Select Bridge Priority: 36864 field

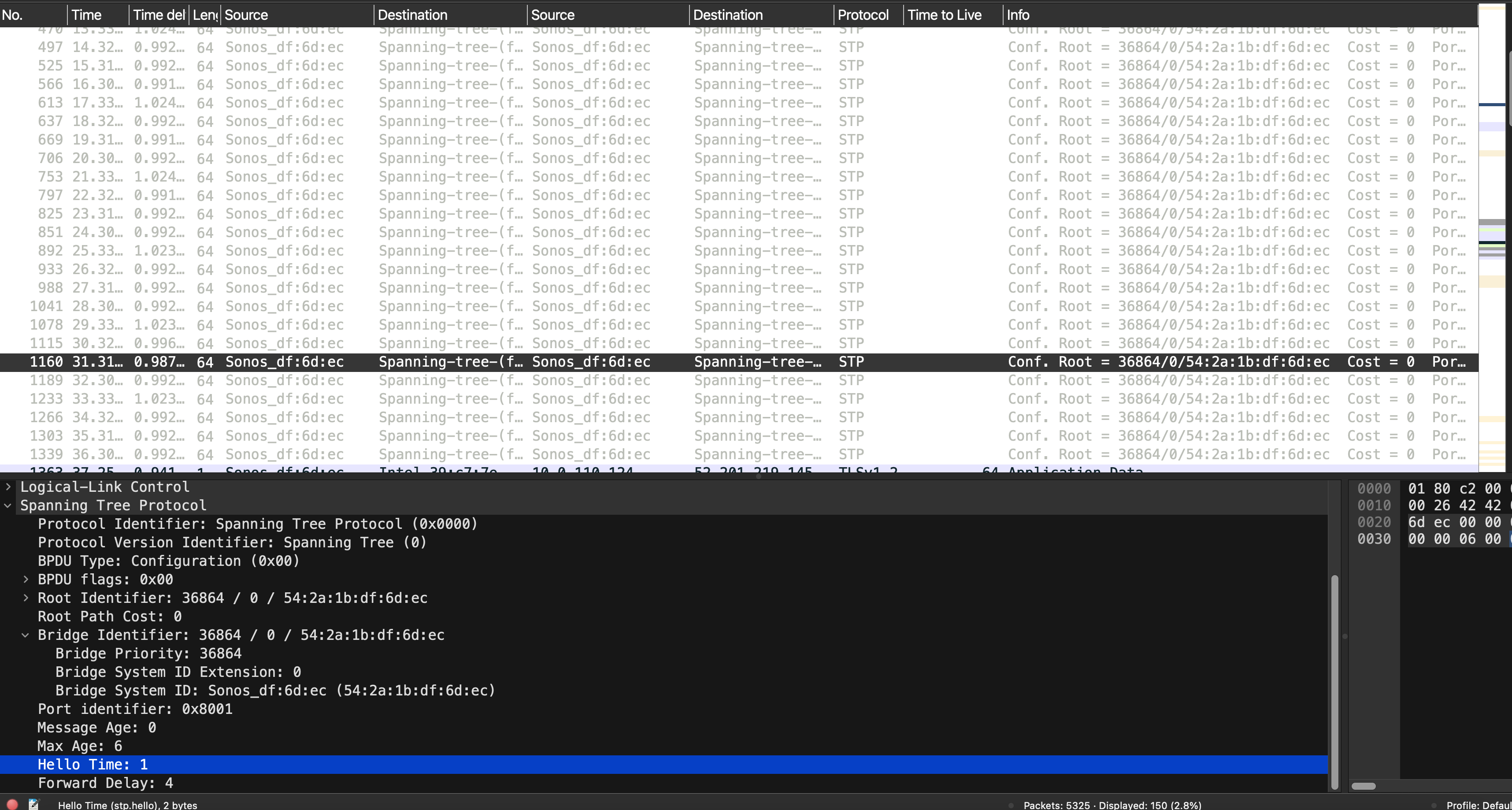point(148,653)
